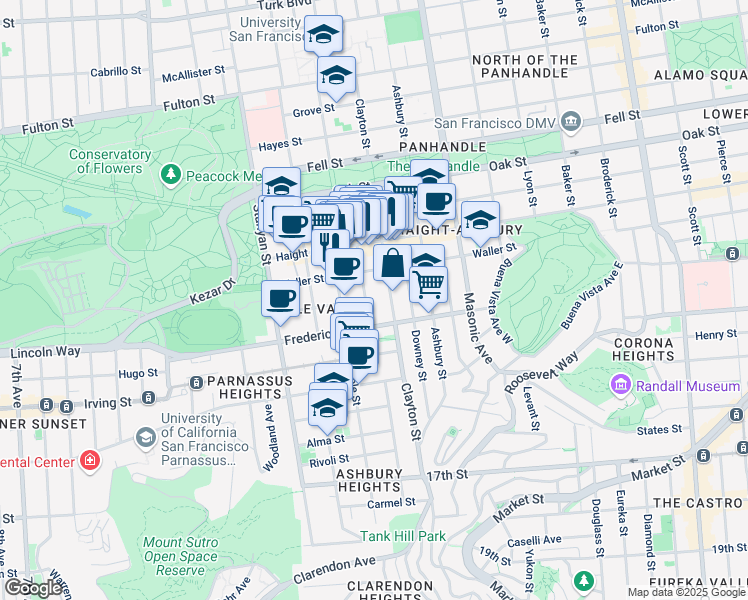Open the shopping cart marker above Ashbury St
The height and width of the screenshot is (600, 748).
[428, 286]
